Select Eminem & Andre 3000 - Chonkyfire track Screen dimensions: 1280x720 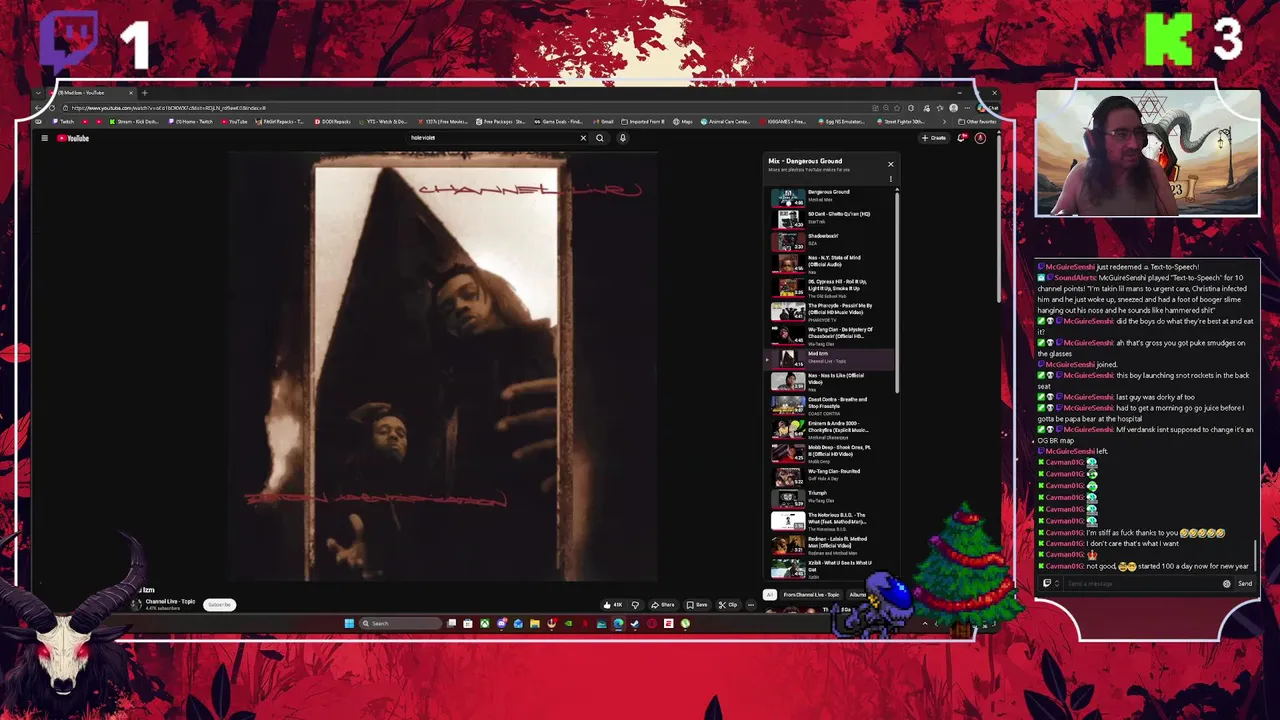click(x=832, y=429)
